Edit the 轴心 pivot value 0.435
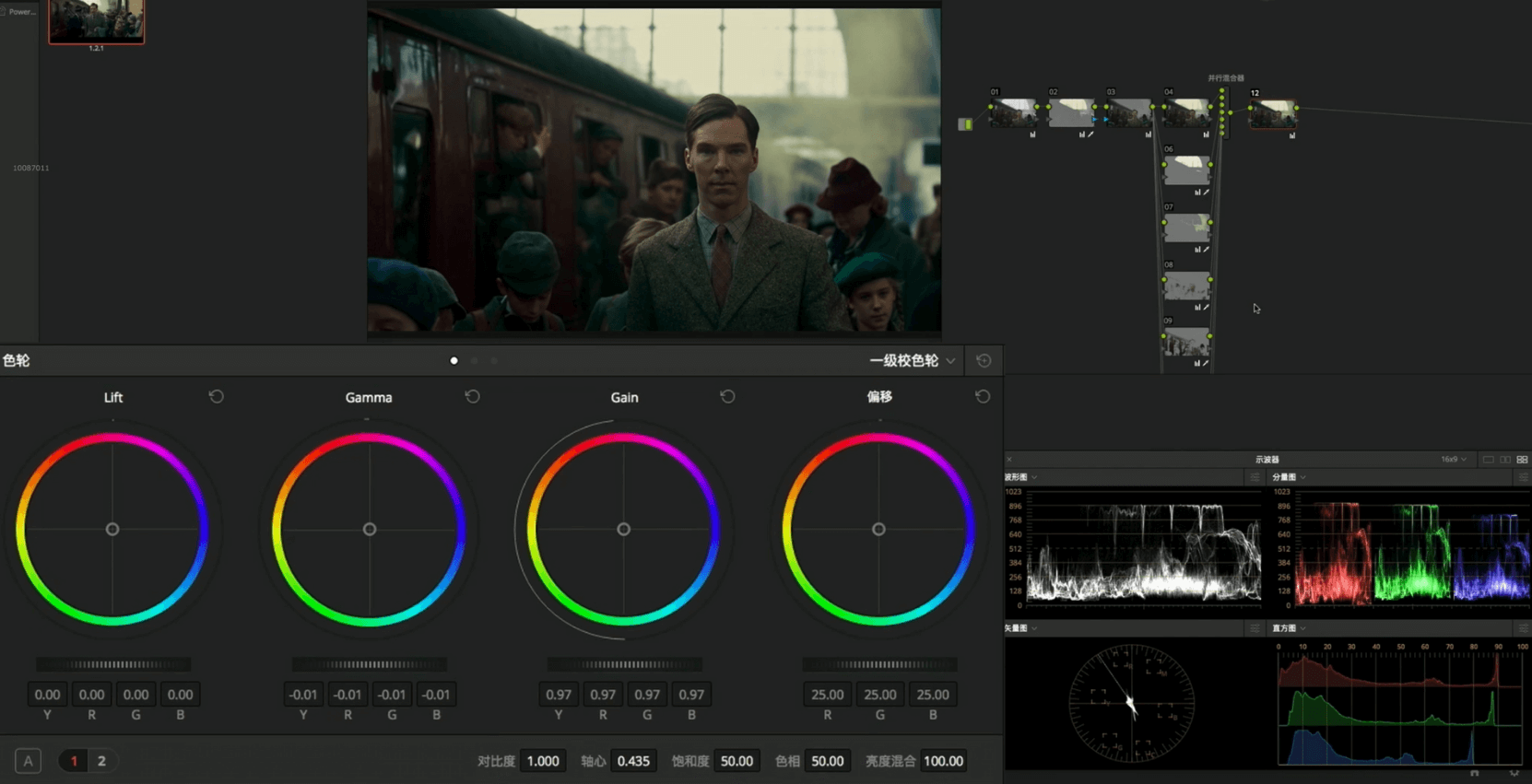The image size is (1532, 784). 633,761
